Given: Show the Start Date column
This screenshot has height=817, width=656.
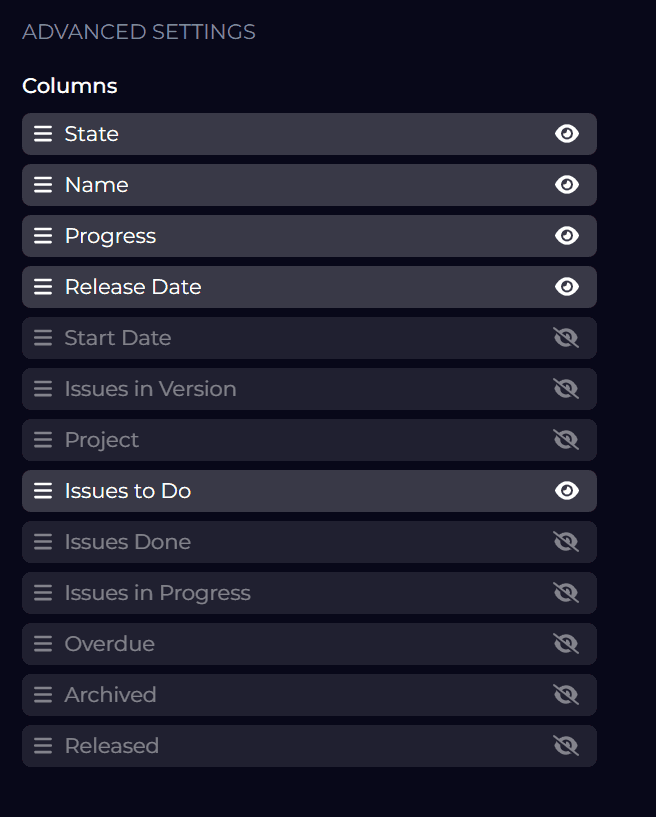Looking at the screenshot, I should click(566, 338).
